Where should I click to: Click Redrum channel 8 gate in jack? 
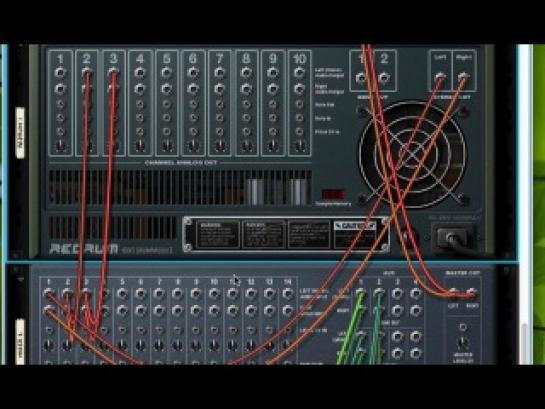click(x=246, y=118)
